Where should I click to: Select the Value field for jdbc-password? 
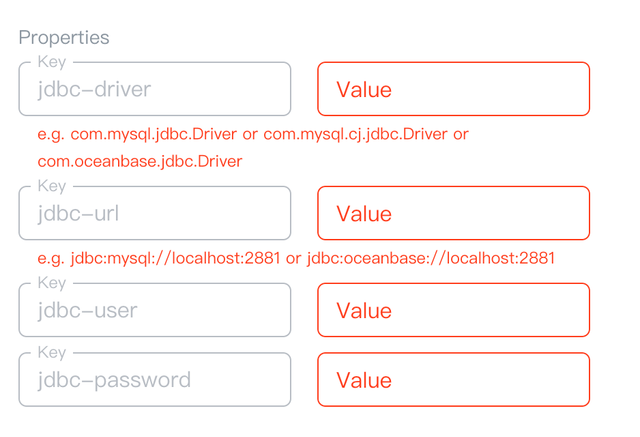(453, 381)
